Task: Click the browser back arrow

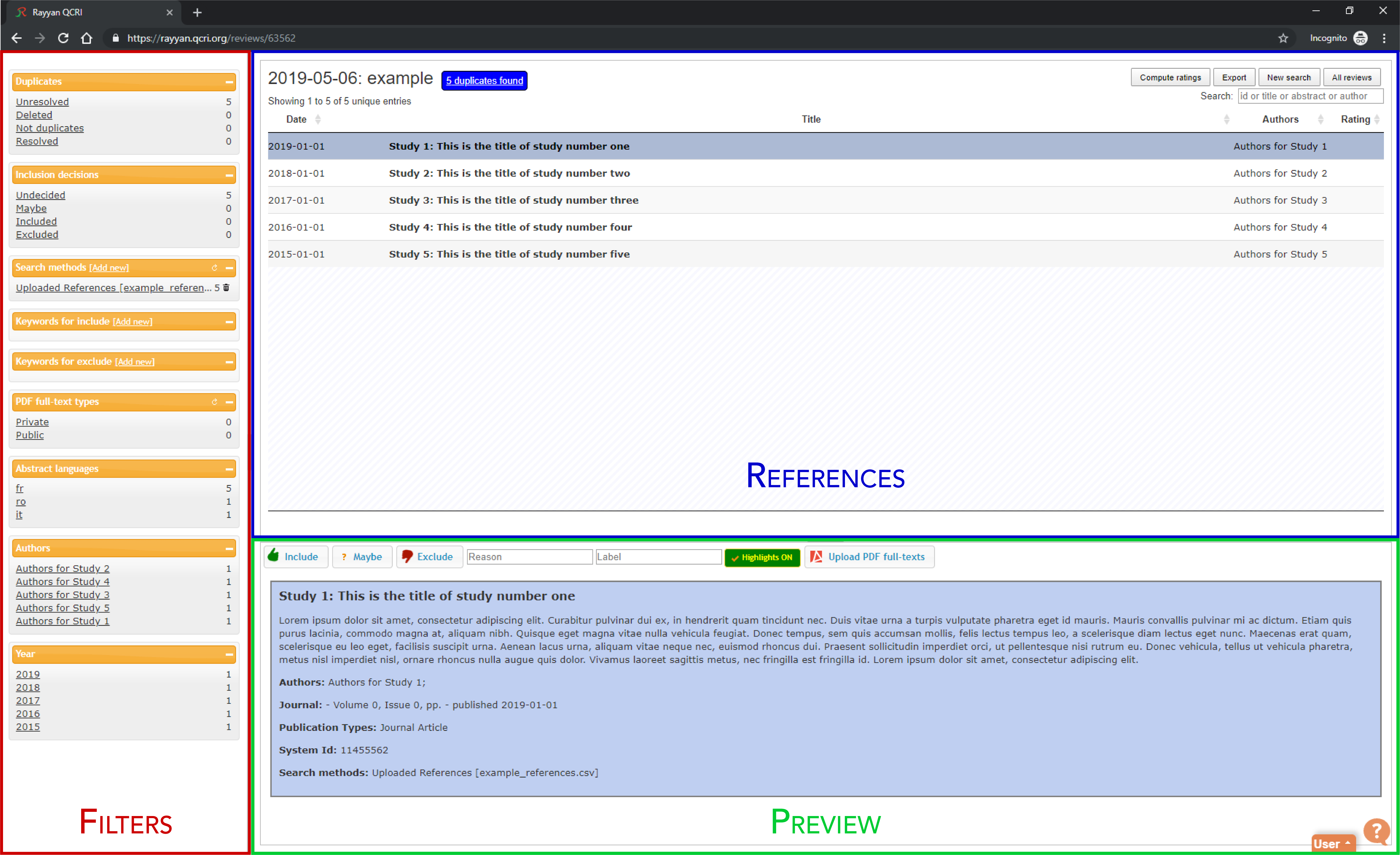Action: [x=17, y=38]
